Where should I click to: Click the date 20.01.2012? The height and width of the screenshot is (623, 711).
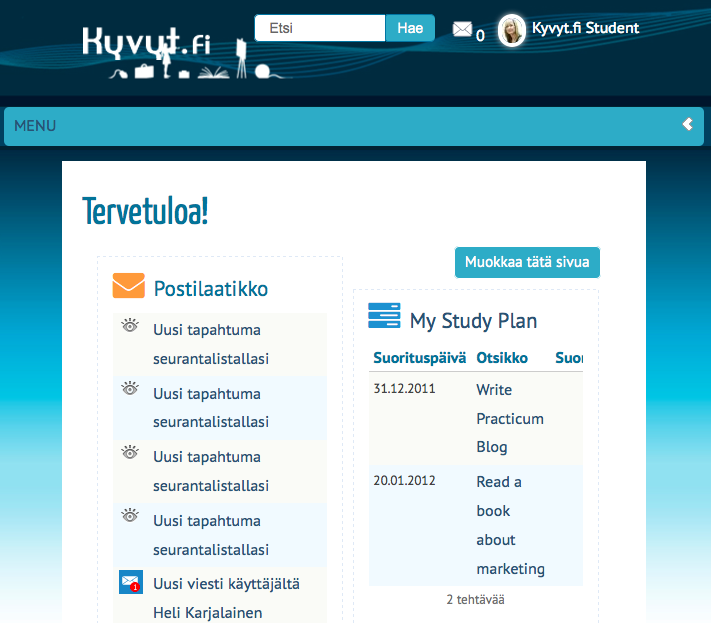click(404, 481)
